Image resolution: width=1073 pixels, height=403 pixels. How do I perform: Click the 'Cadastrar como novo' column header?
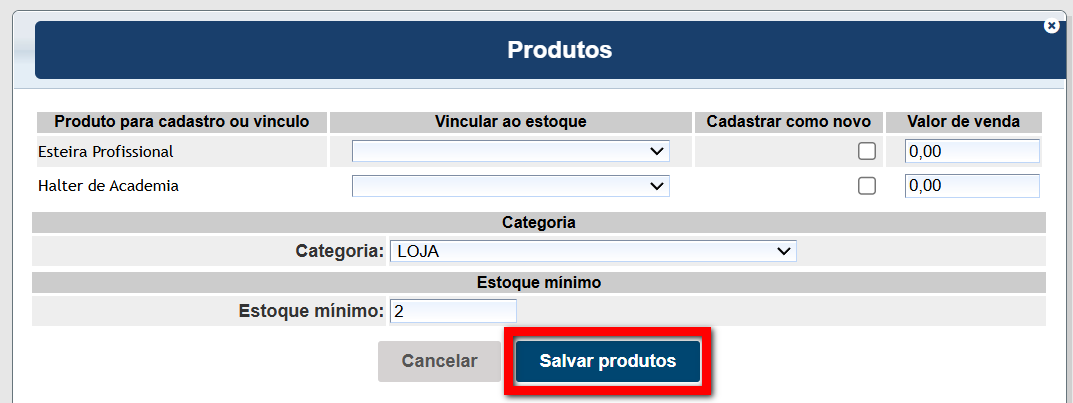(788, 122)
